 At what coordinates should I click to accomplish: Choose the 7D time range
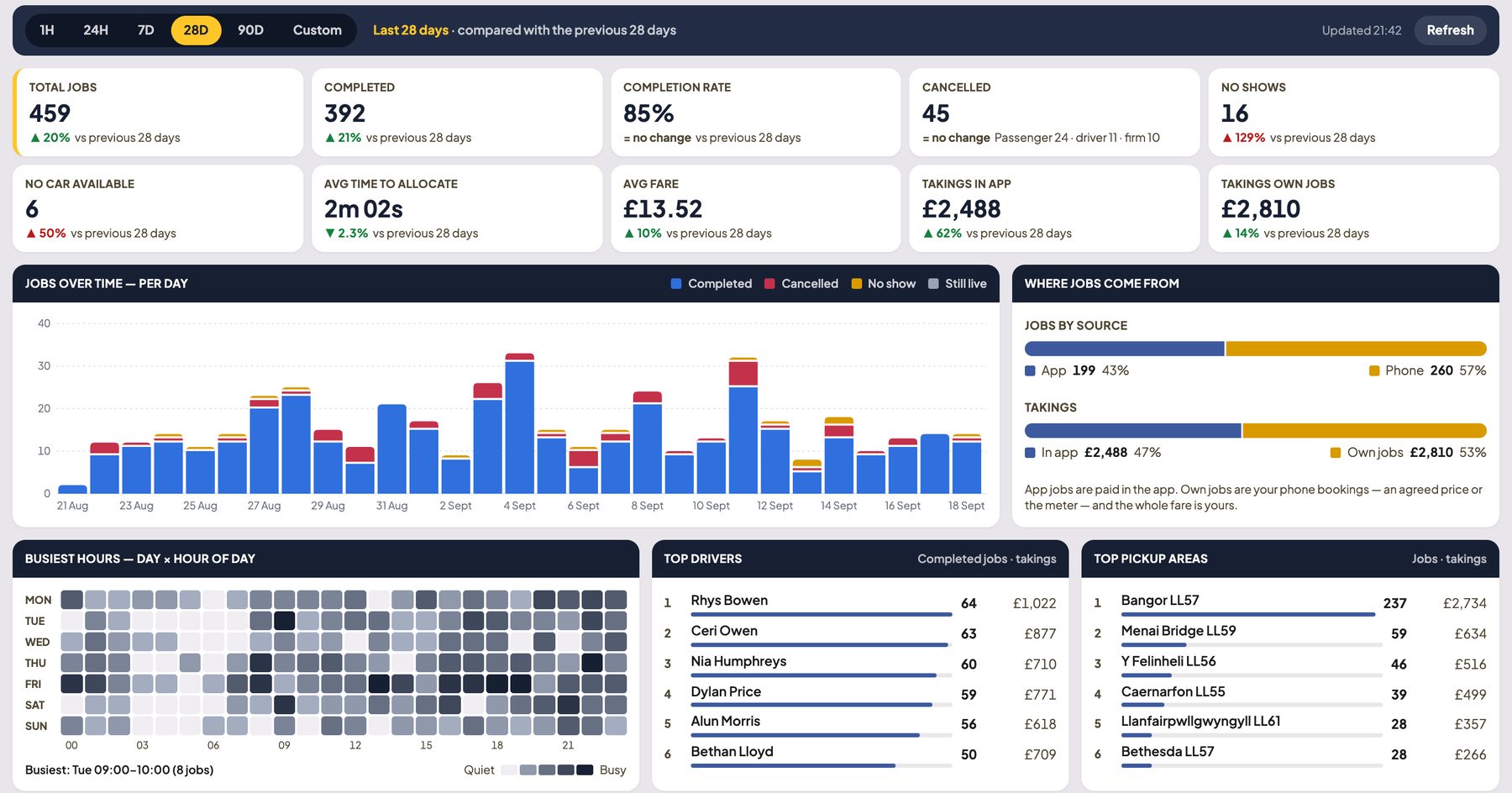point(145,30)
